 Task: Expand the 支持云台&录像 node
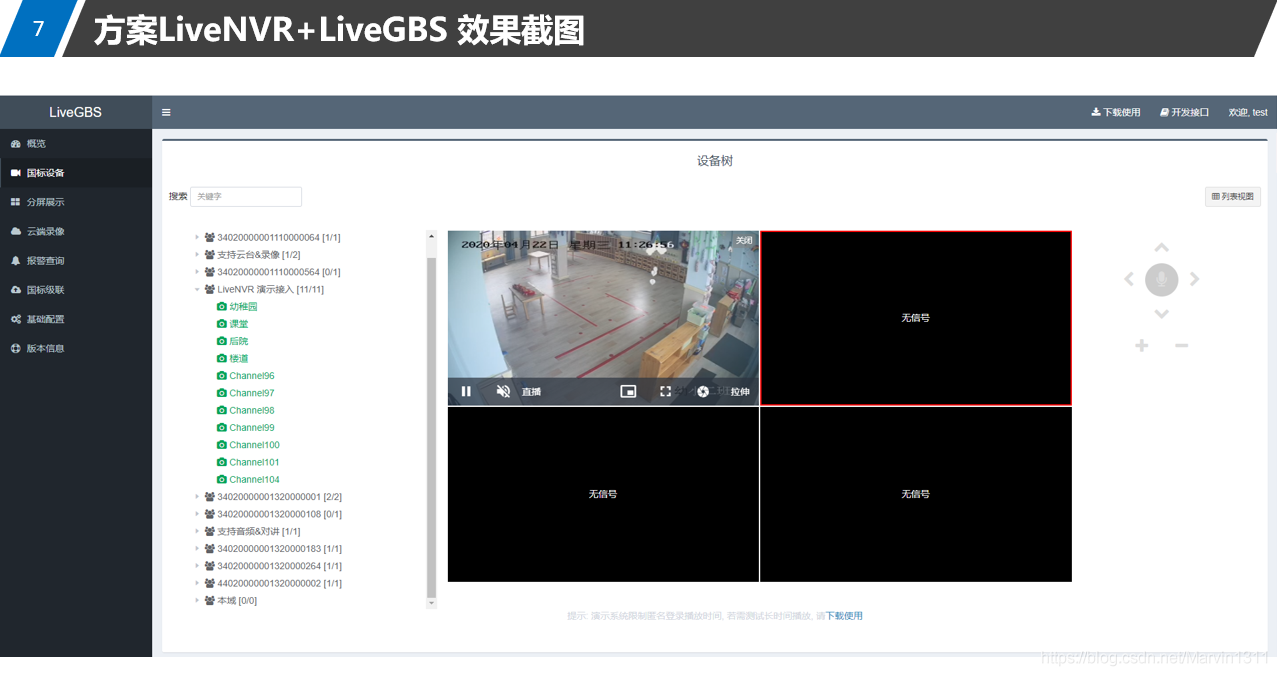point(197,255)
